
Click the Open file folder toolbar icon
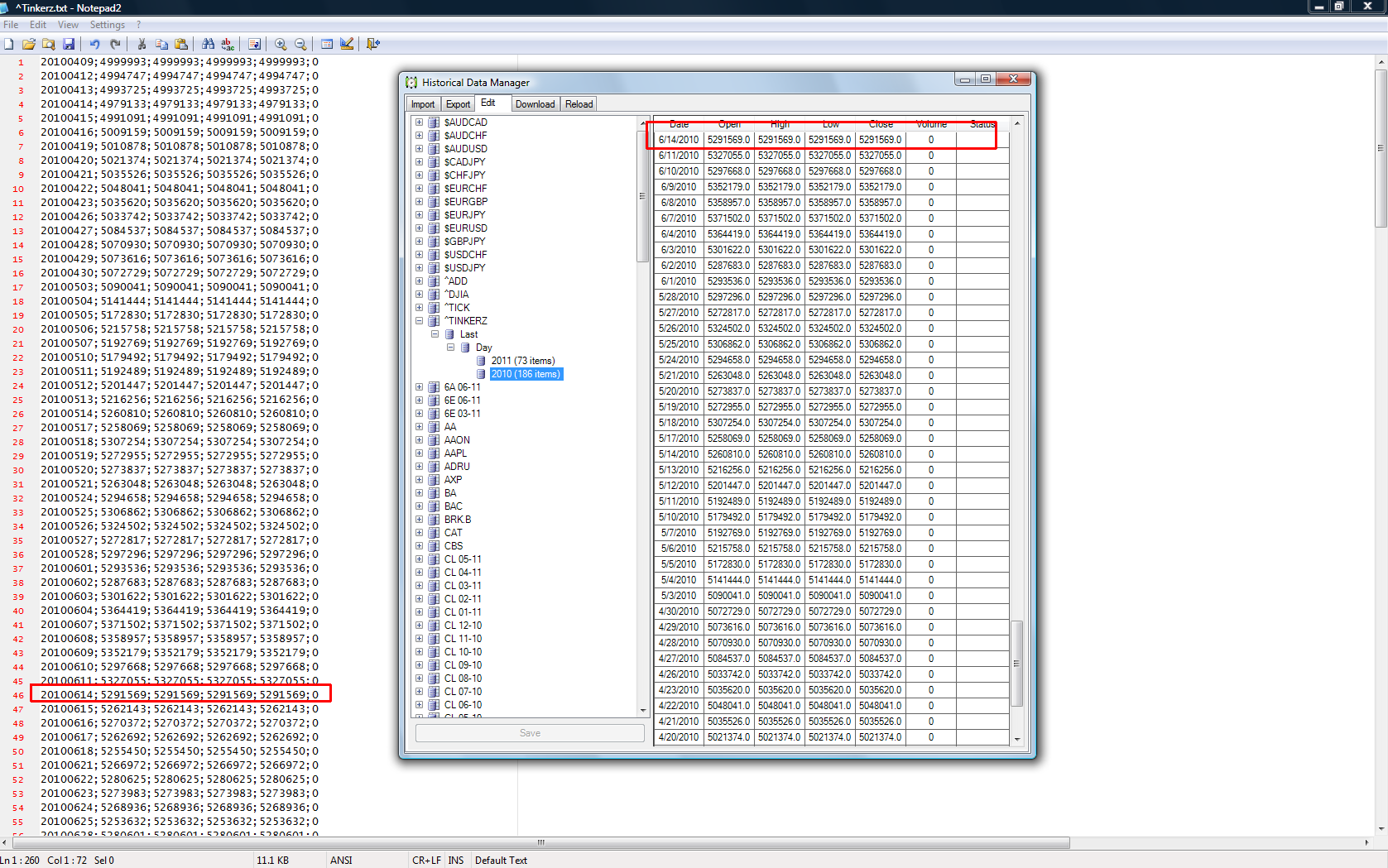pos(29,44)
